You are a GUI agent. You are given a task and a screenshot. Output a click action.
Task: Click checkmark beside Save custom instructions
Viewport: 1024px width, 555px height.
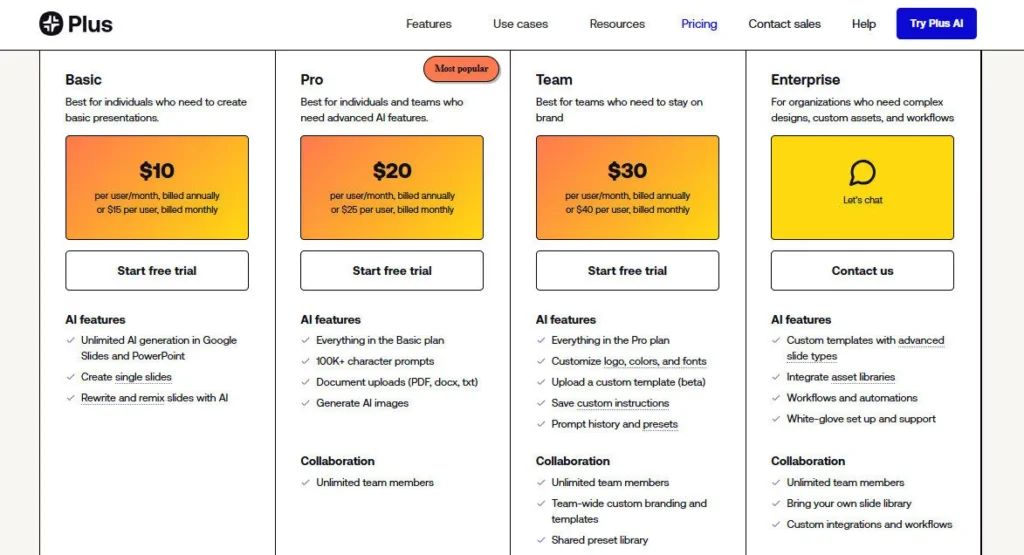[x=541, y=403]
